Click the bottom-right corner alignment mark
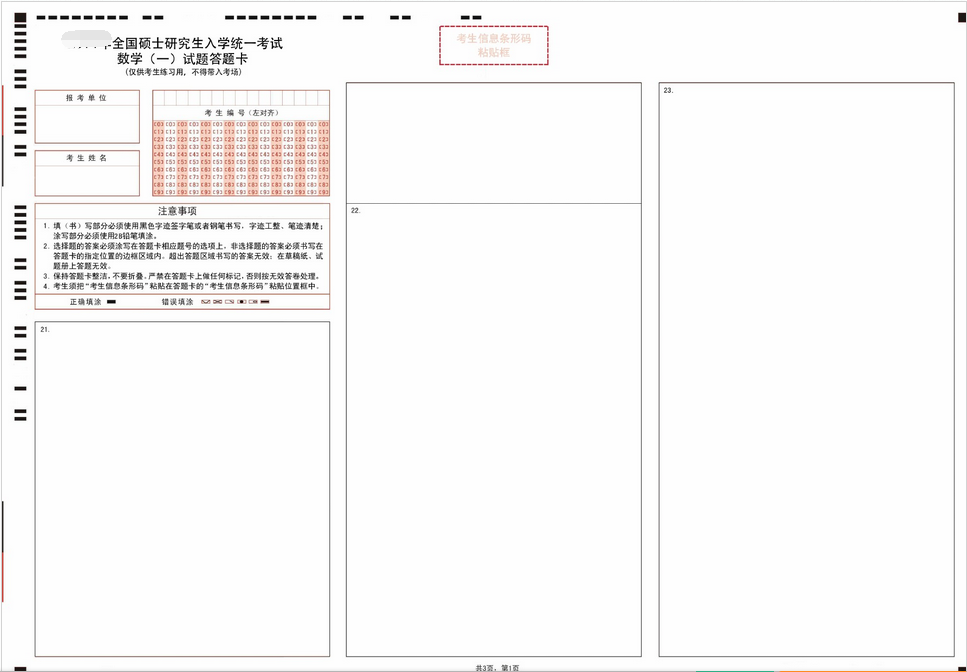The height and width of the screenshot is (672, 967). tap(961, 669)
